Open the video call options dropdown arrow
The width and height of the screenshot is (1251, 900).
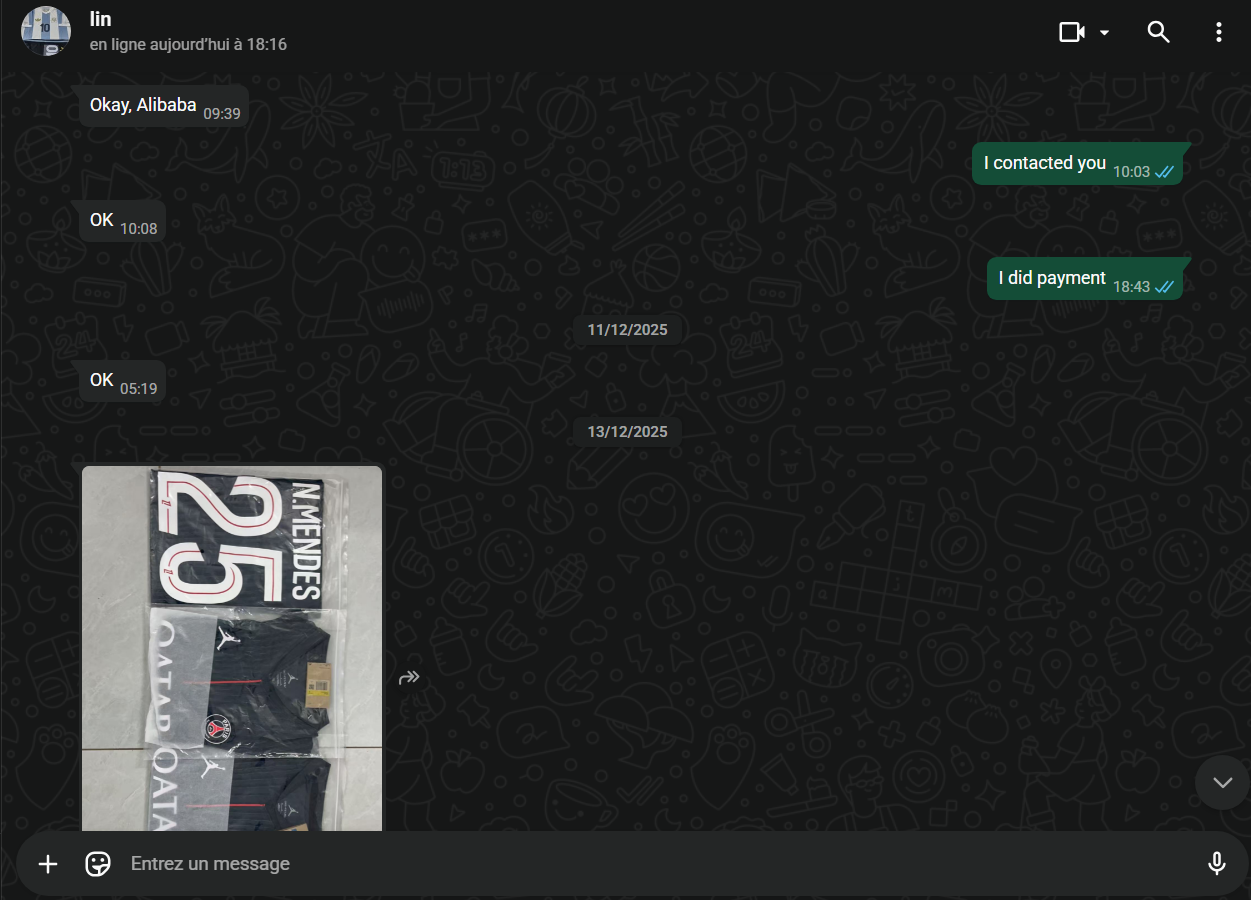(x=1105, y=32)
